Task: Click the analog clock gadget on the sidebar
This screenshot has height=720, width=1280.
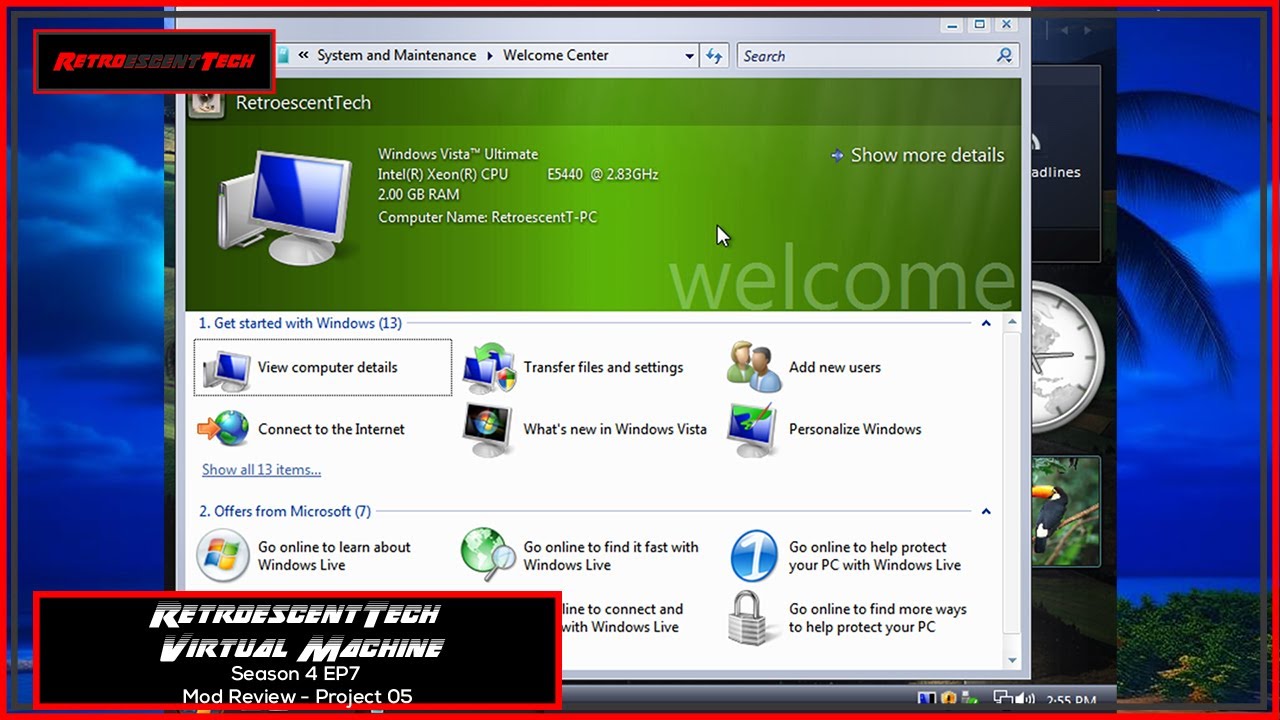Action: point(1064,356)
